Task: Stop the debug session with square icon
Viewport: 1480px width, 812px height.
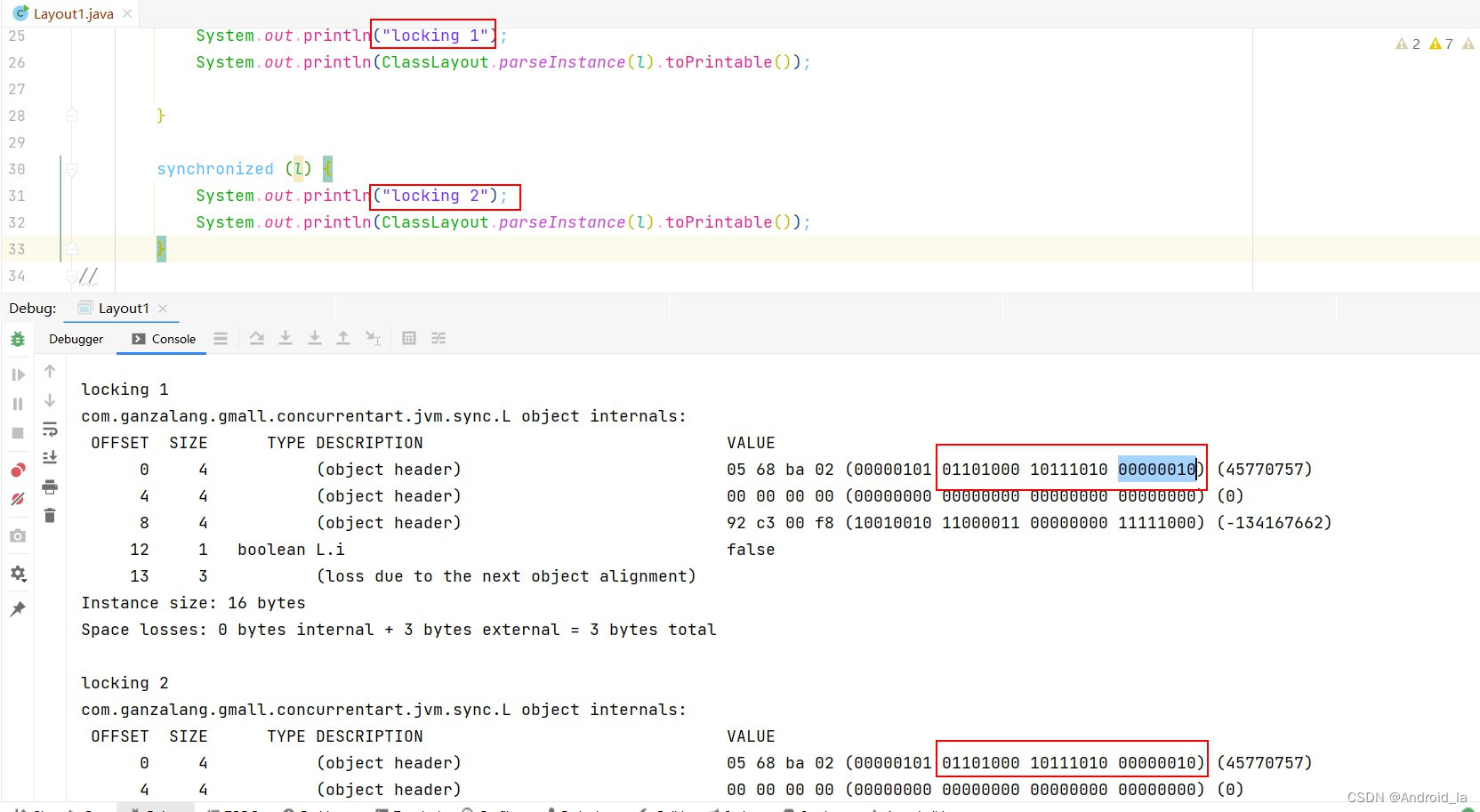Action: click(x=18, y=433)
